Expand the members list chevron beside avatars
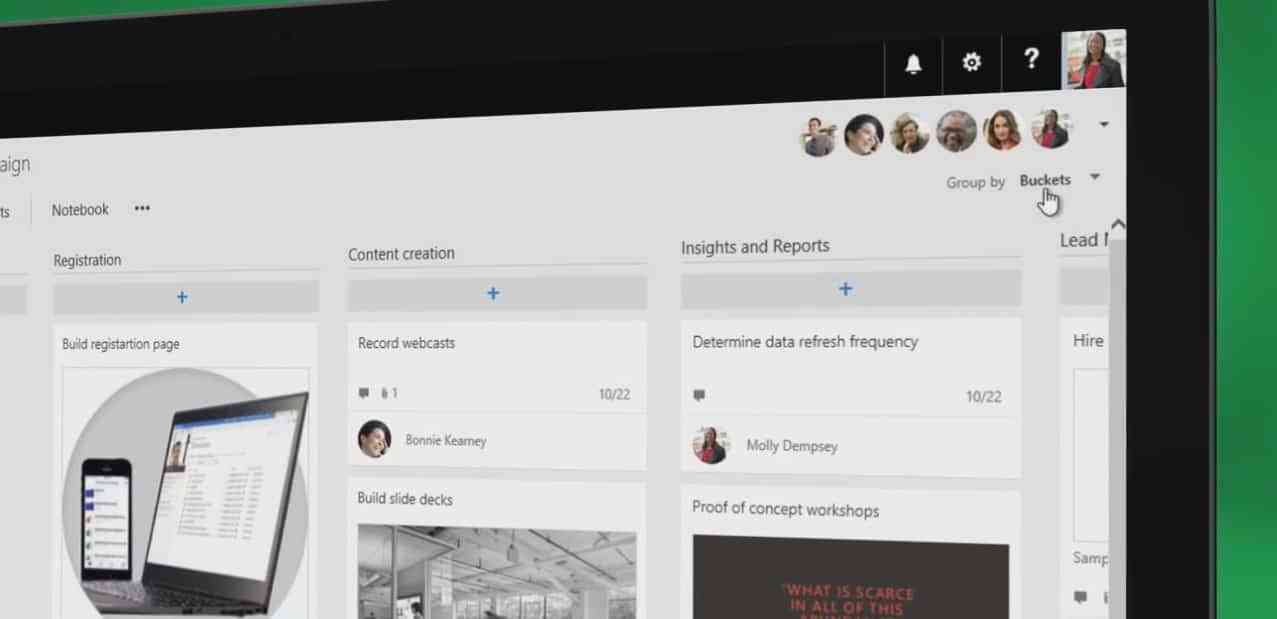 1104,123
